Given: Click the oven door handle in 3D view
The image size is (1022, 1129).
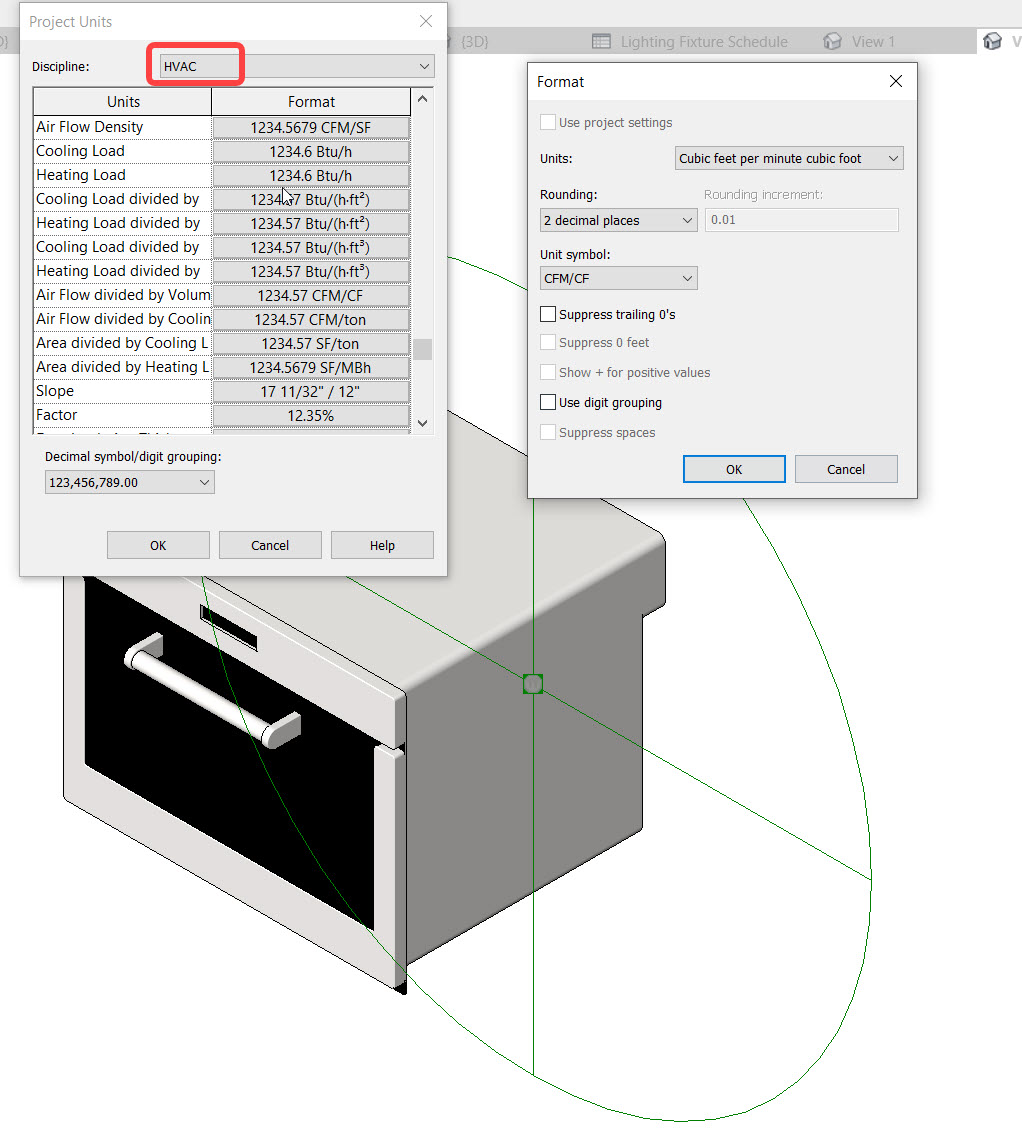Looking at the screenshot, I should pos(212,691).
